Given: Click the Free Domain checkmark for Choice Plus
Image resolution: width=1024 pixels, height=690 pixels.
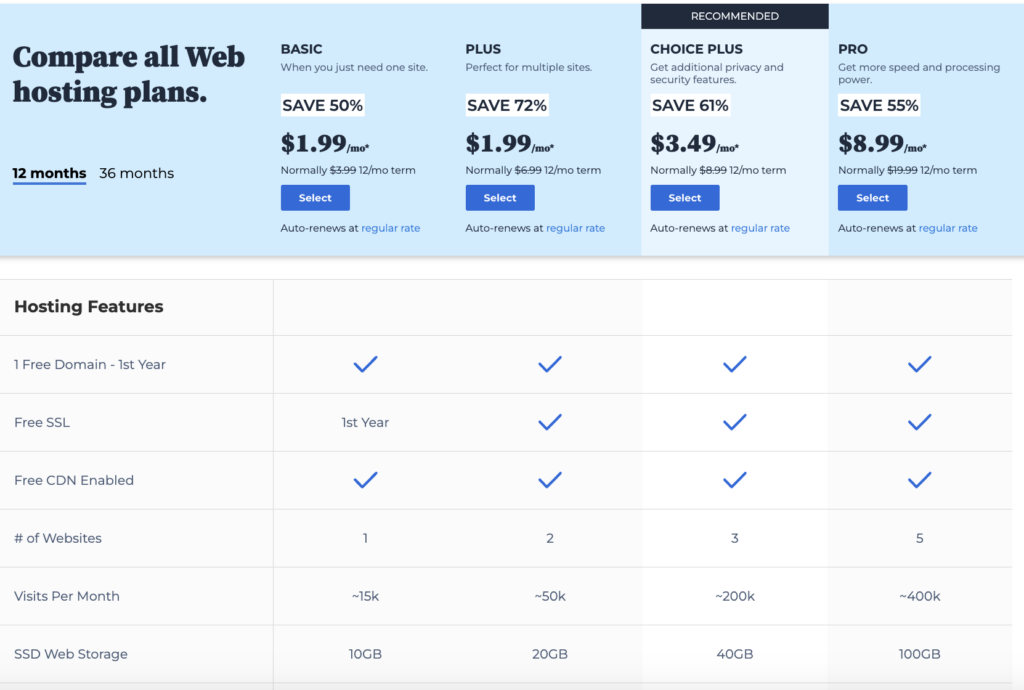Looking at the screenshot, I should [x=735, y=364].
